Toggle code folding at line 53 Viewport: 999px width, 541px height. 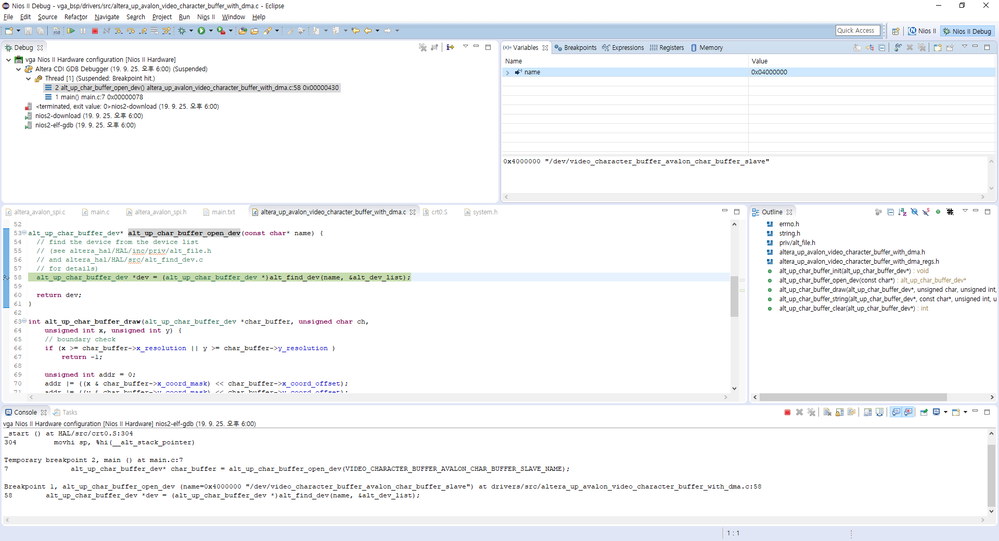25,233
